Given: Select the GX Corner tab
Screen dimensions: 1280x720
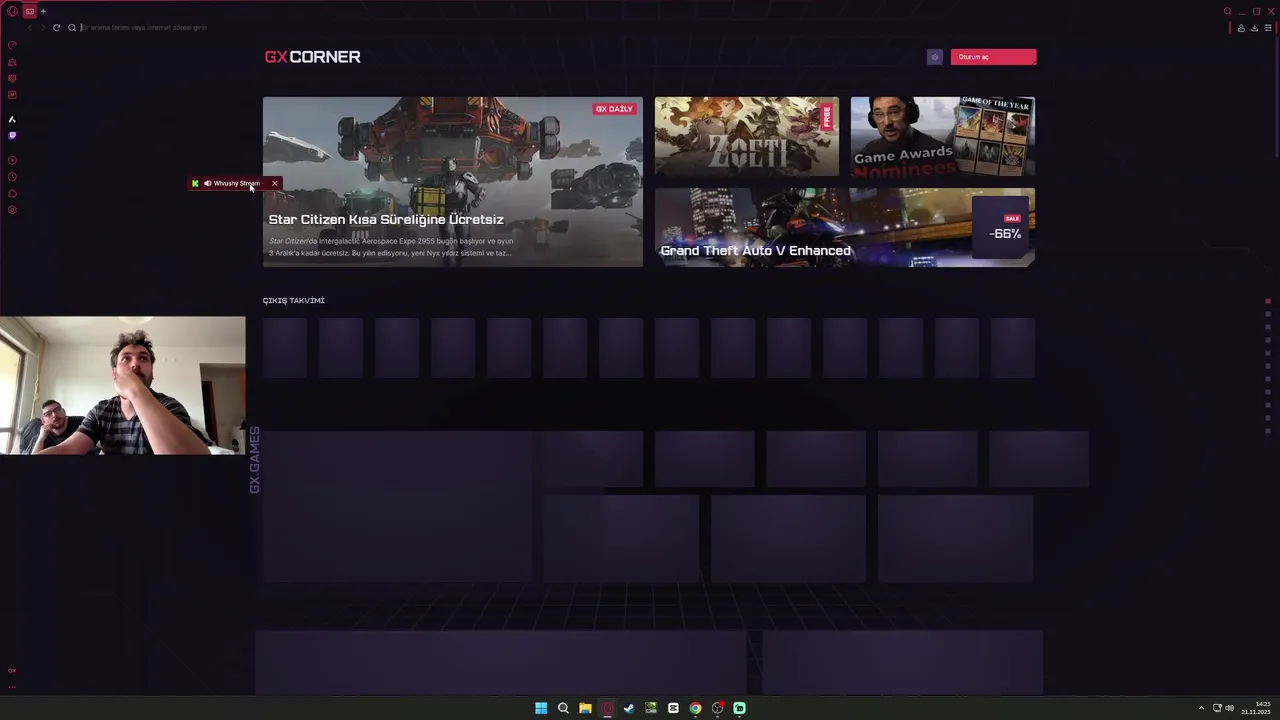Looking at the screenshot, I should coord(30,11).
